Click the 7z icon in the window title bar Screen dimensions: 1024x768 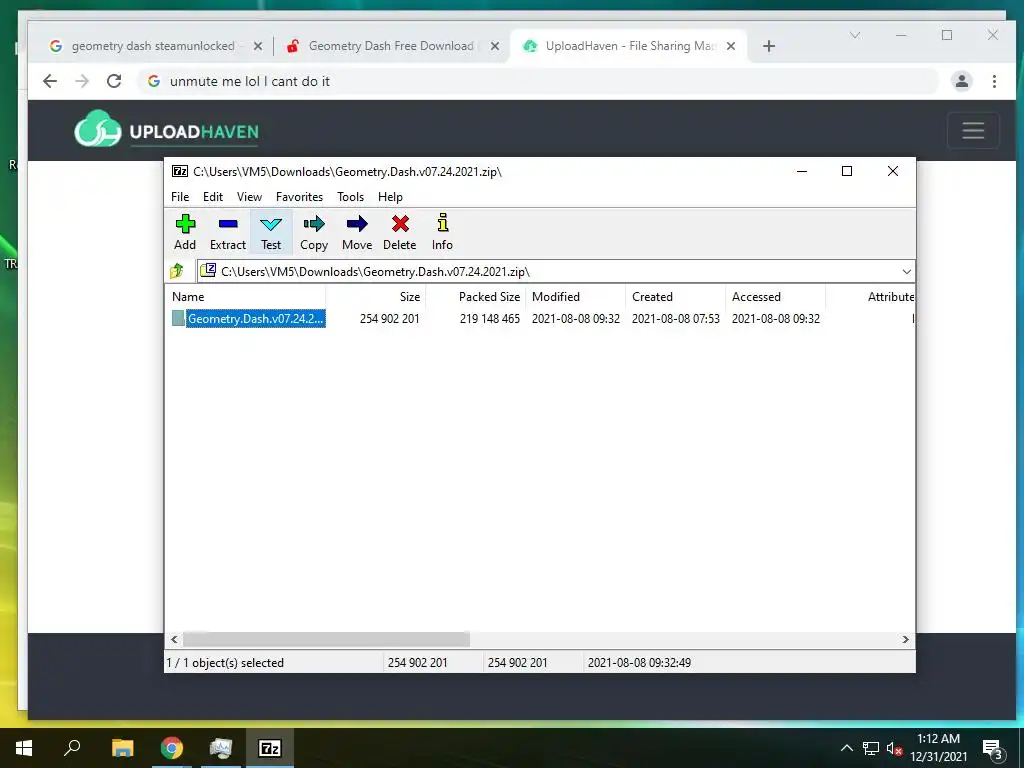pos(180,171)
